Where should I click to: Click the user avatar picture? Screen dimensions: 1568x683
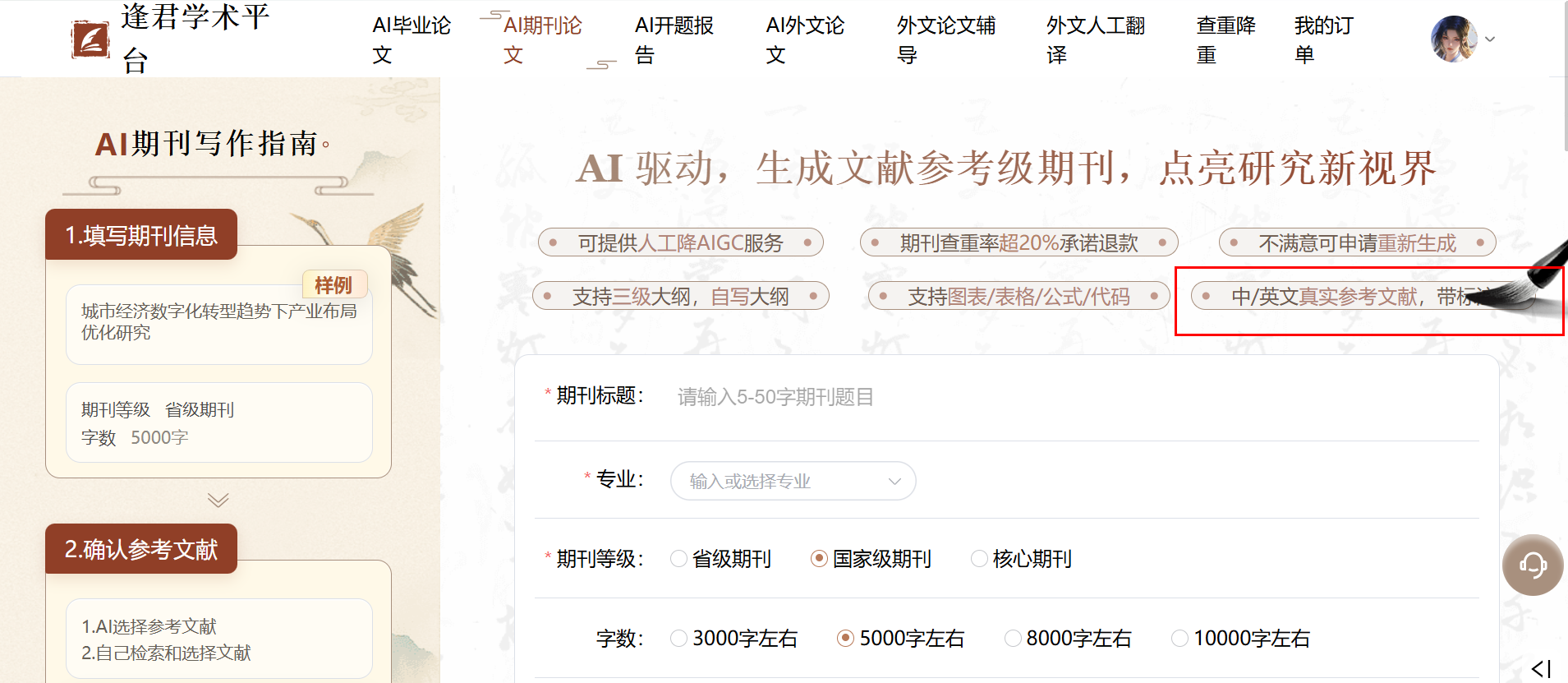[x=1454, y=39]
